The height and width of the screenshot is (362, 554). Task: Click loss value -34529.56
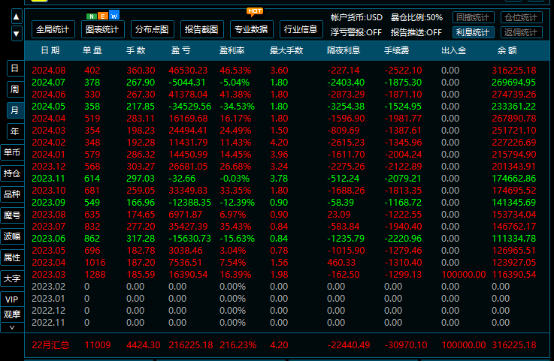[x=190, y=107]
